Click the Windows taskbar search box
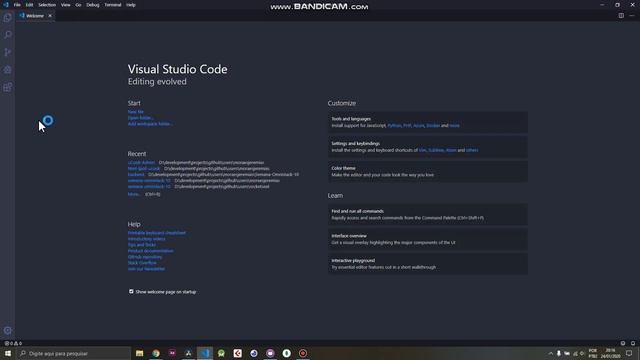Screen dimensions: 640x360 (73, 353)
